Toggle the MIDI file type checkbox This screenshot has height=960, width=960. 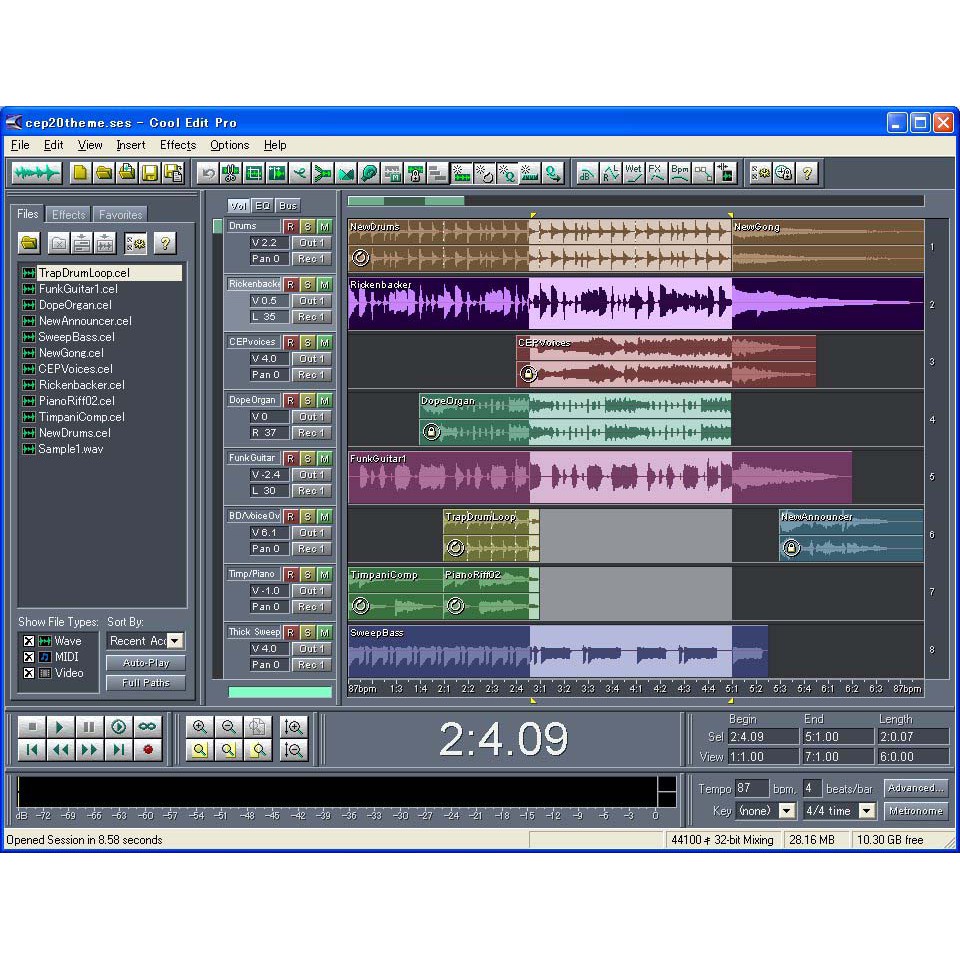[x=29, y=657]
